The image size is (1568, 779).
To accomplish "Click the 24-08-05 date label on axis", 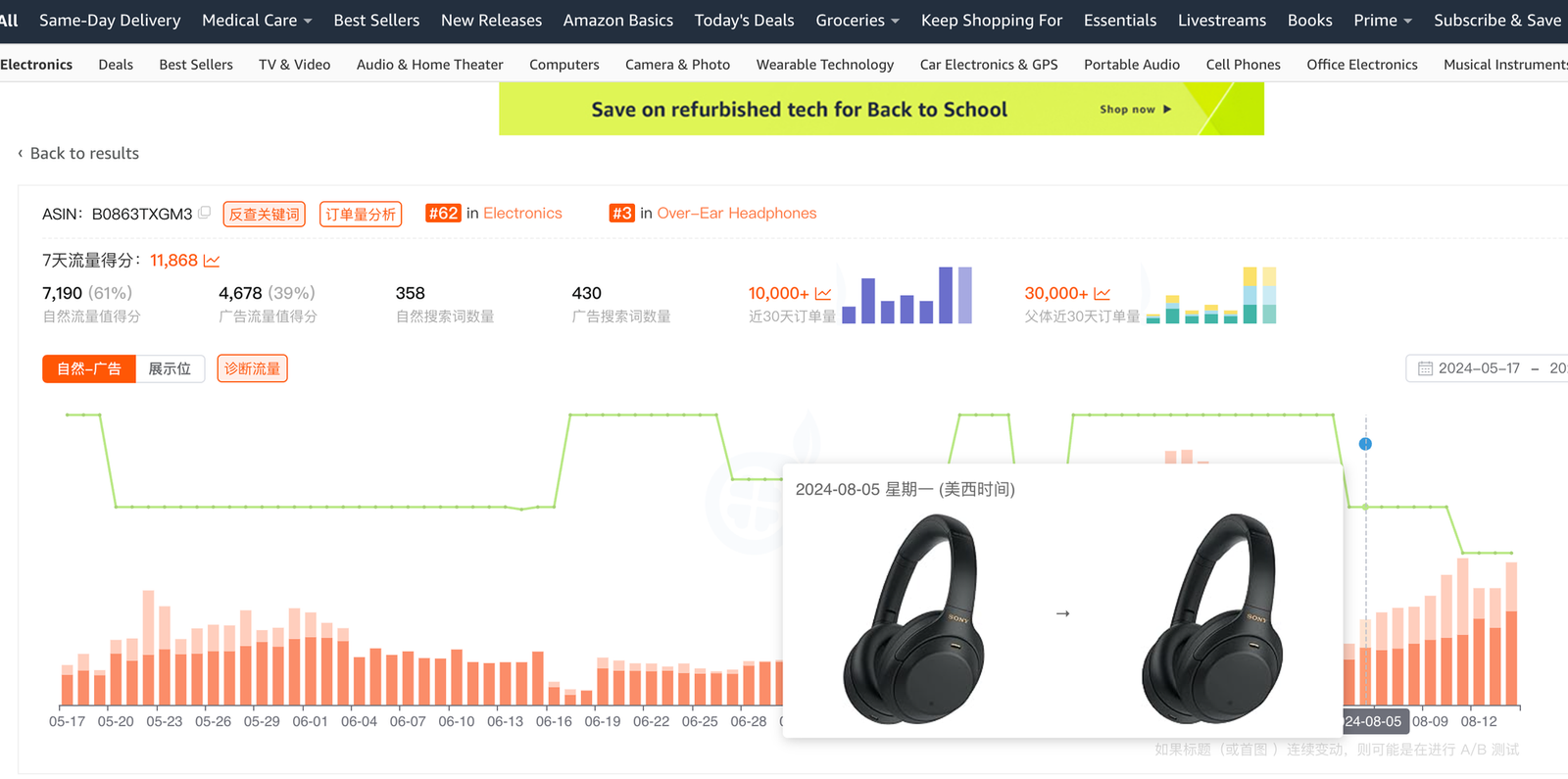I will tap(1373, 721).
